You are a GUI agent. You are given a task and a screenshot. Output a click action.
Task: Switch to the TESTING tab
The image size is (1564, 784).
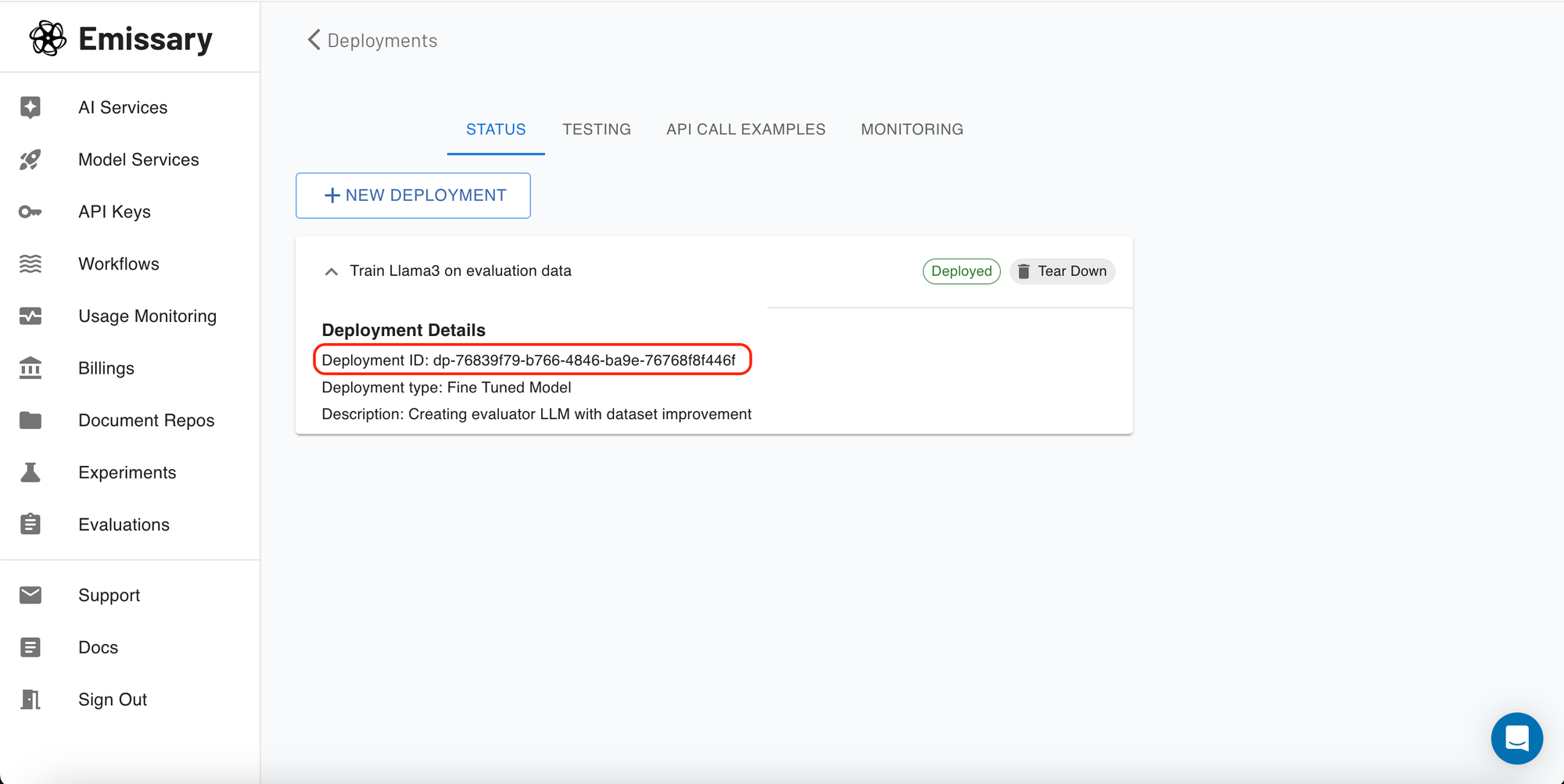click(597, 130)
